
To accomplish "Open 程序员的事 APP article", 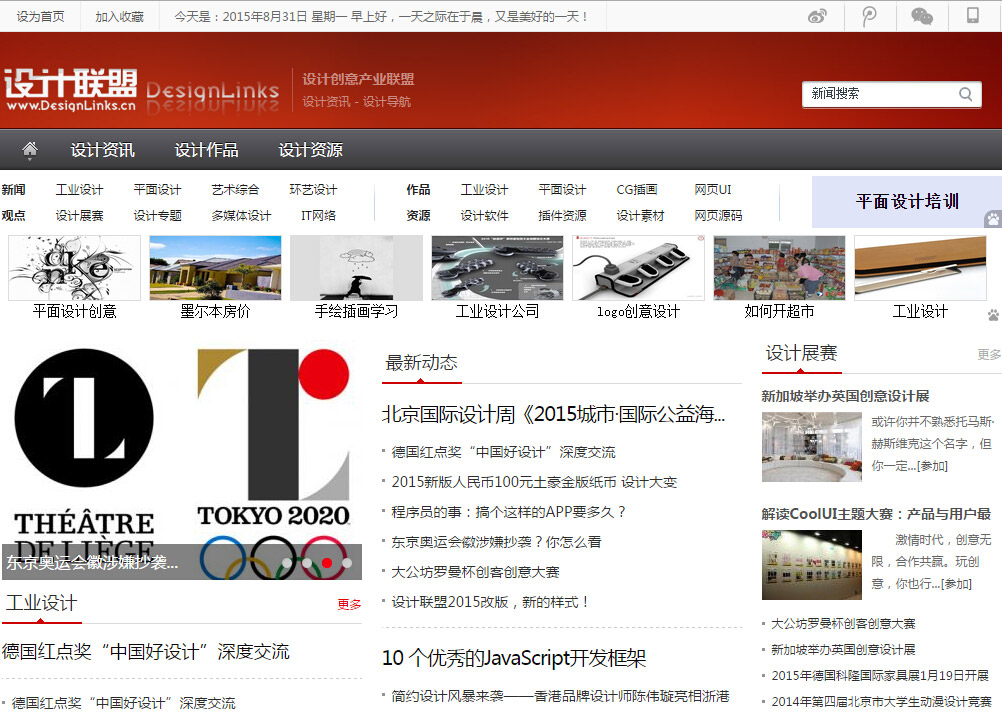I will (509, 512).
